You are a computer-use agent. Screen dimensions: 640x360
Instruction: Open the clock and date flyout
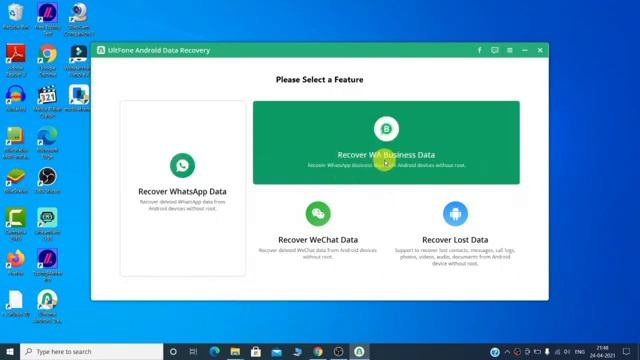click(602, 351)
